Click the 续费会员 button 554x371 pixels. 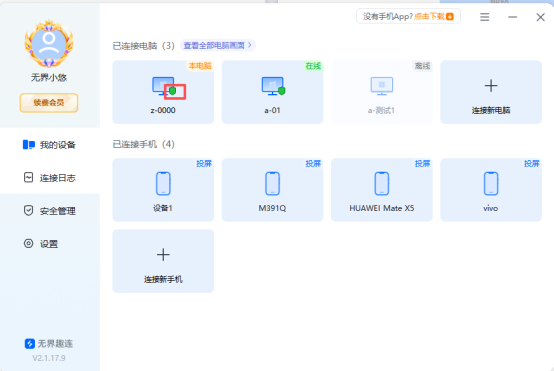pyautogui.click(x=49, y=103)
